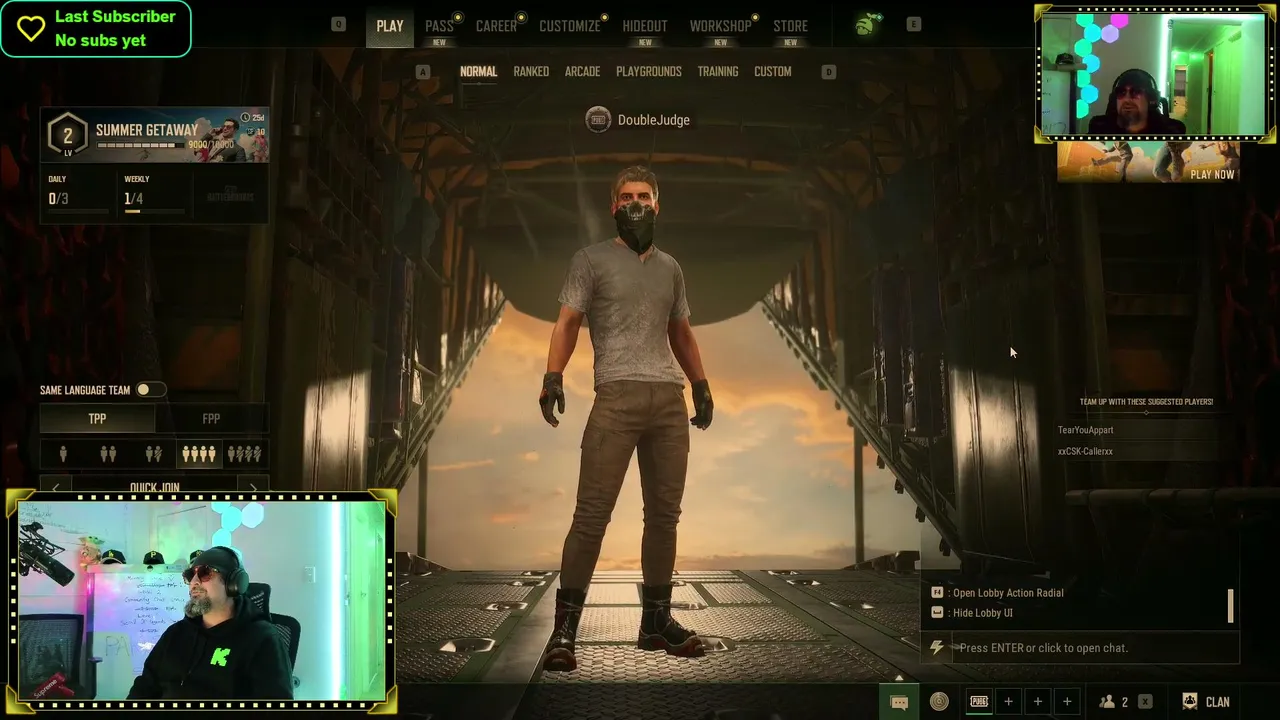This screenshot has height=720, width=1280.
Task: Invite suggested player xxCSK-Callerxx
Action: [1085, 451]
